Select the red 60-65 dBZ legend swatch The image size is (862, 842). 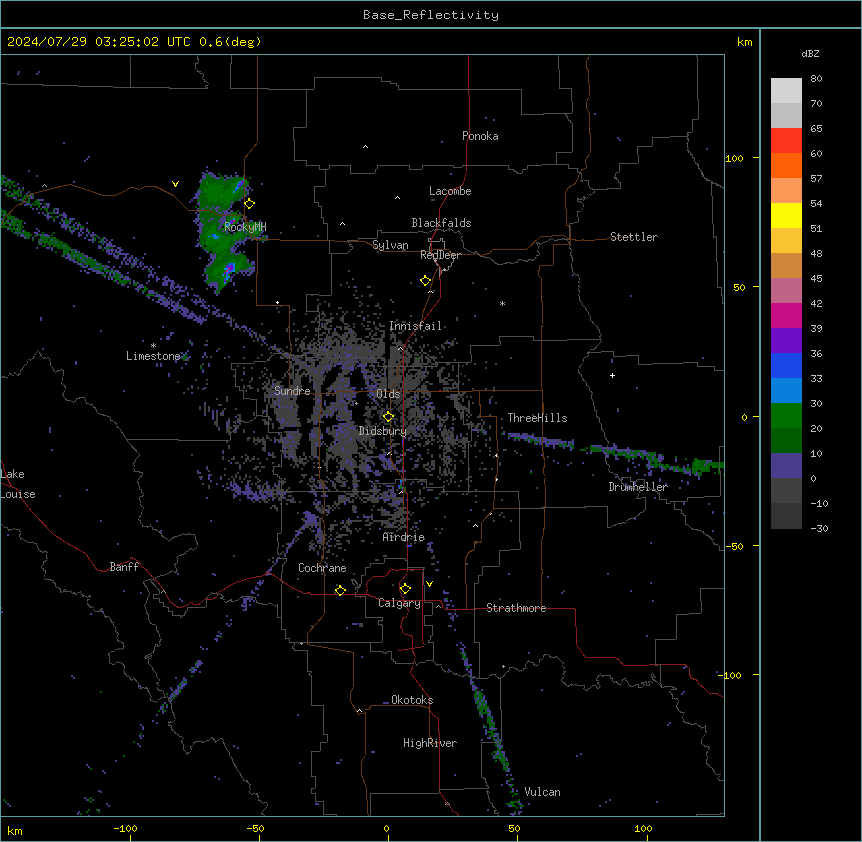point(786,140)
